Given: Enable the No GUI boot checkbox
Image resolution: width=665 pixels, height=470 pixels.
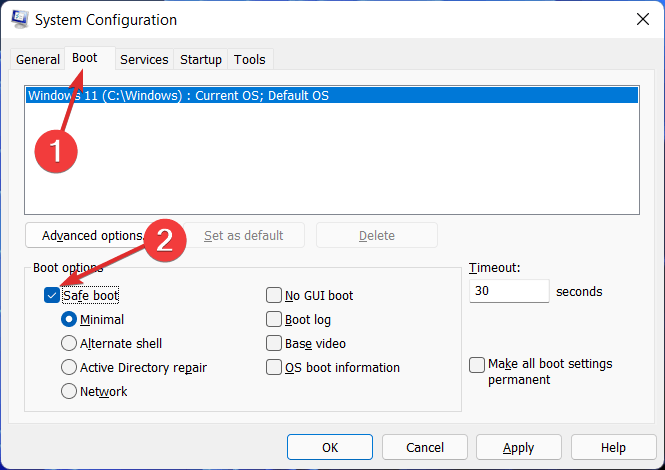Looking at the screenshot, I should 274,295.
